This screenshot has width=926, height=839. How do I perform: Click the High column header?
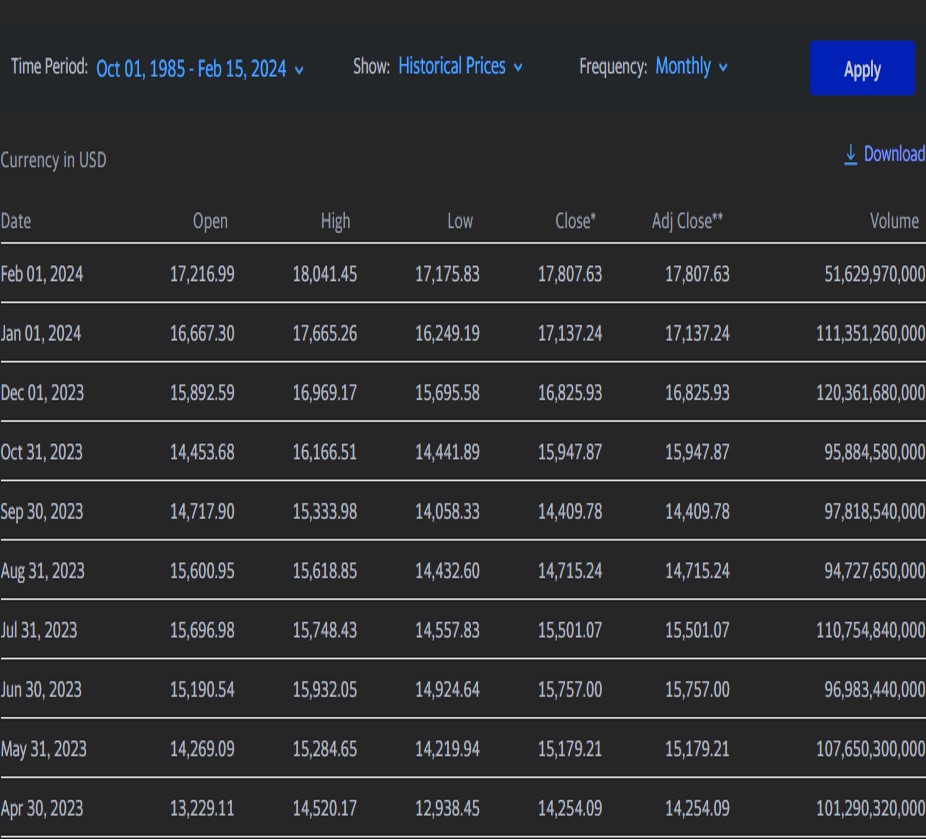pos(335,221)
